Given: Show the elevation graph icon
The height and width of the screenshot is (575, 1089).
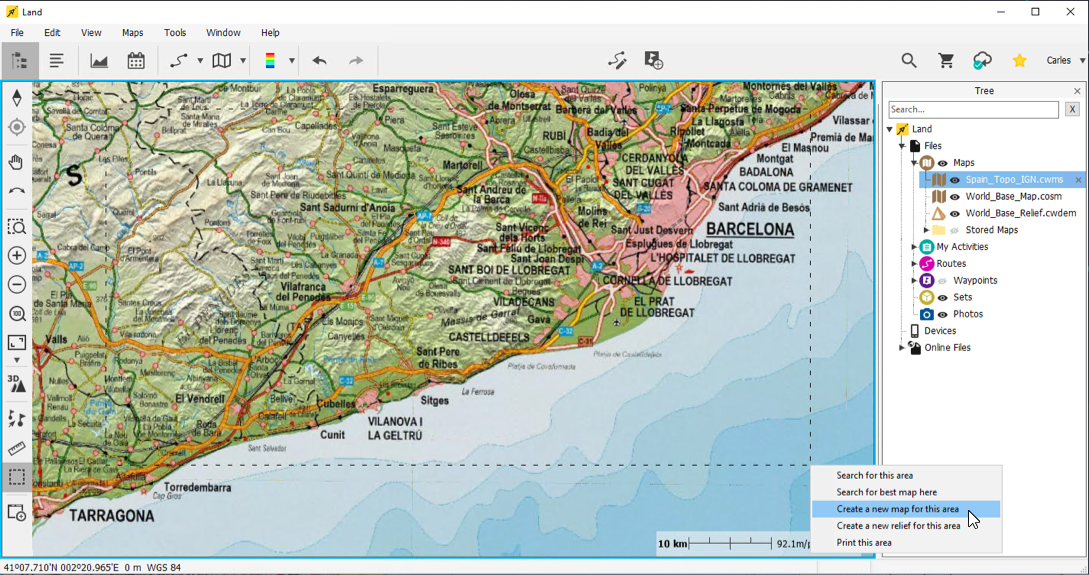Looking at the screenshot, I should pos(99,61).
